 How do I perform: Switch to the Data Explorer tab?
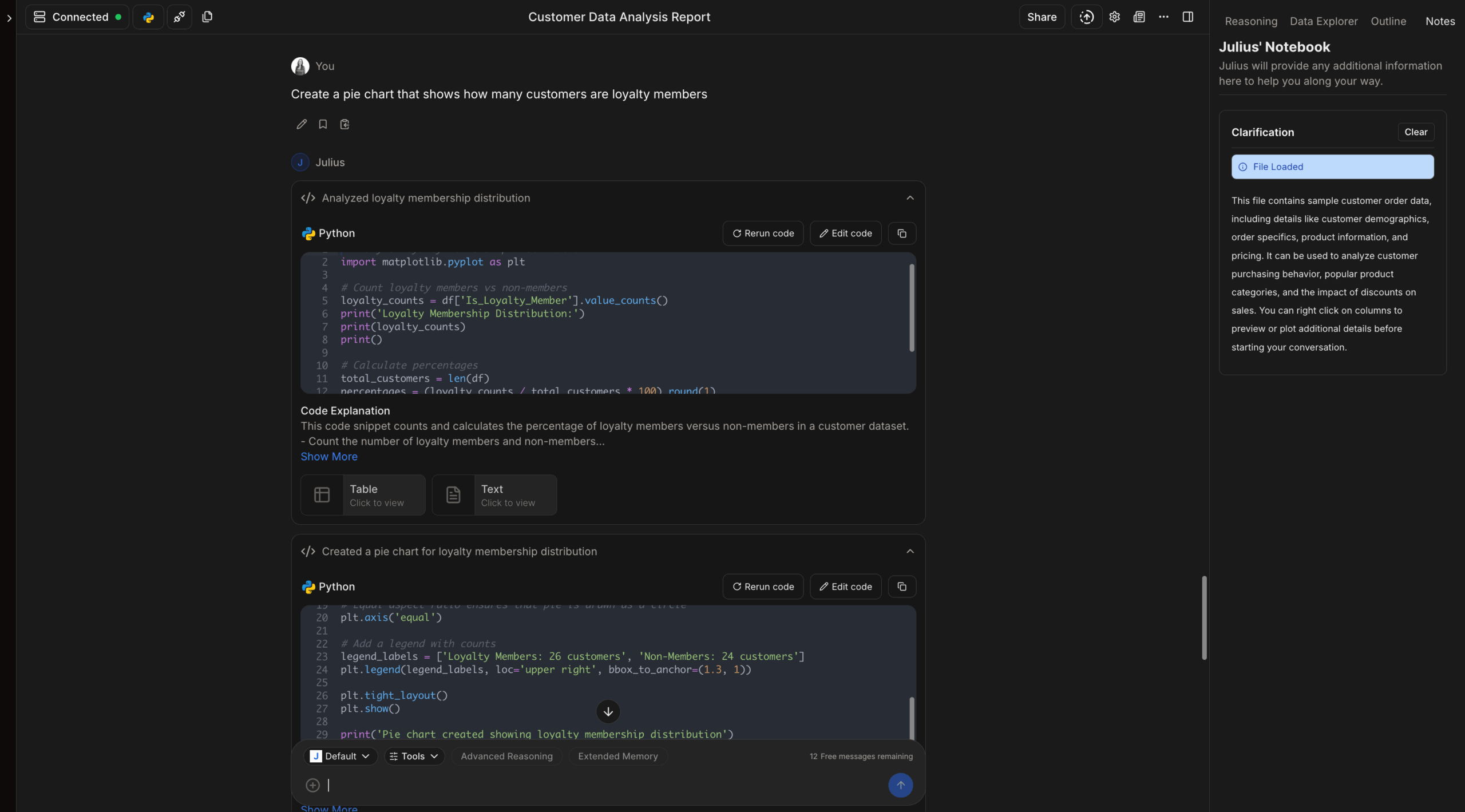pos(1323,21)
